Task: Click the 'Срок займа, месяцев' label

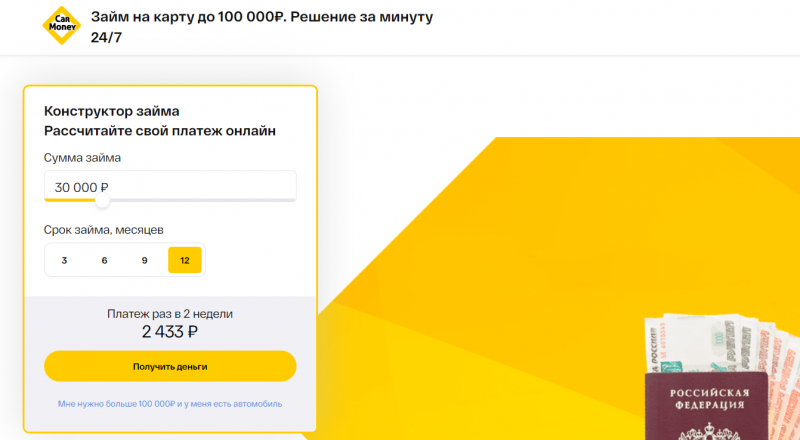Action: (x=97, y=229)
